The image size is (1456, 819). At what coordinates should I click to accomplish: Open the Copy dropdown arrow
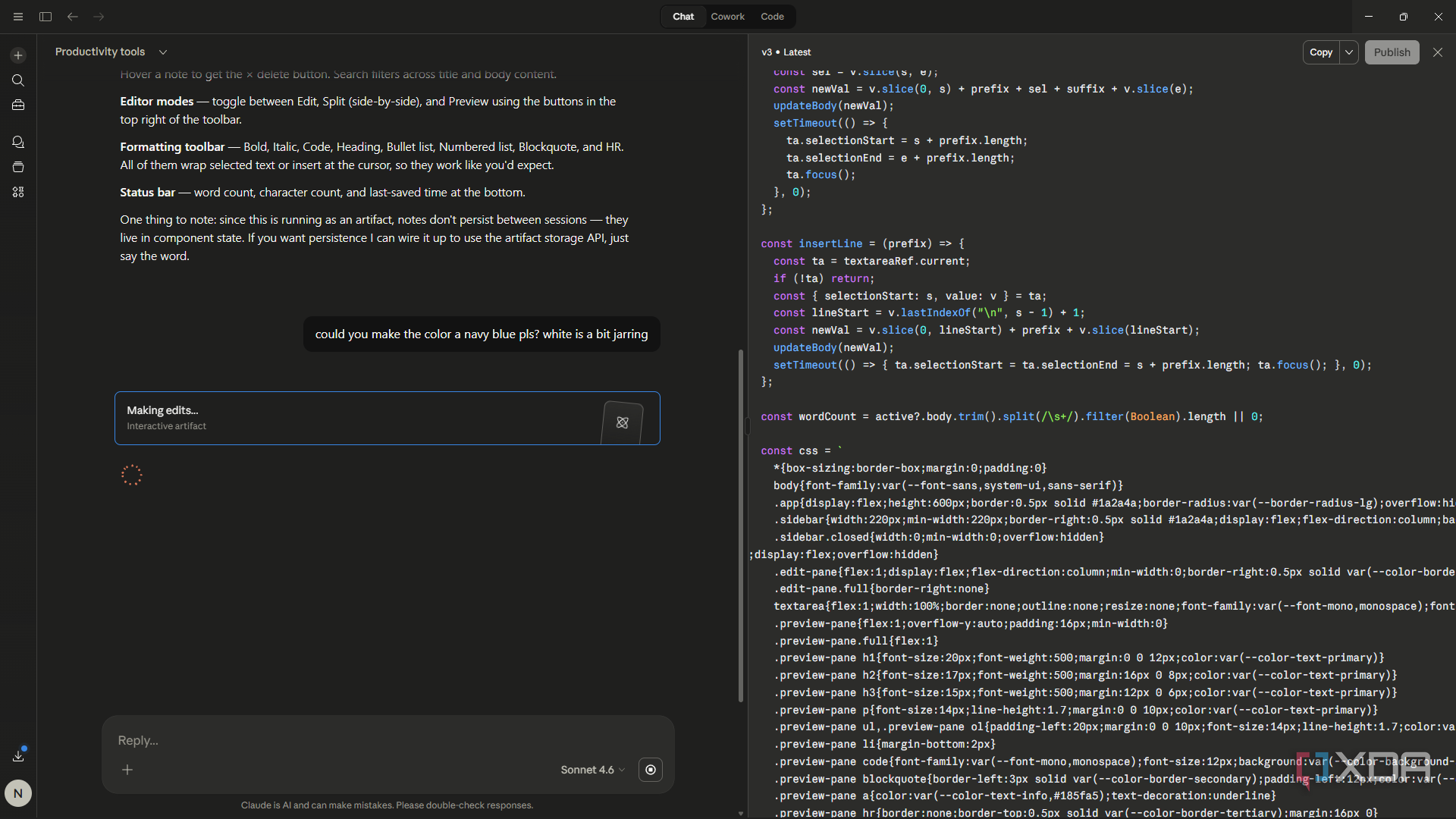tap(1349, 52)
